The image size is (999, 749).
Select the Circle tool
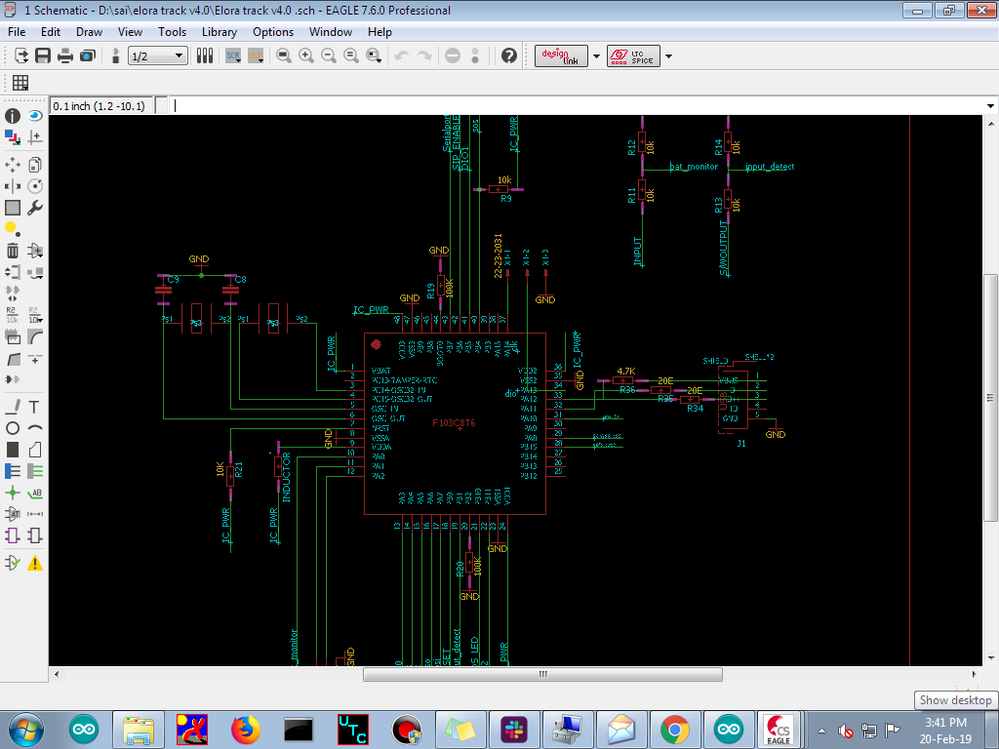[12, 428]
